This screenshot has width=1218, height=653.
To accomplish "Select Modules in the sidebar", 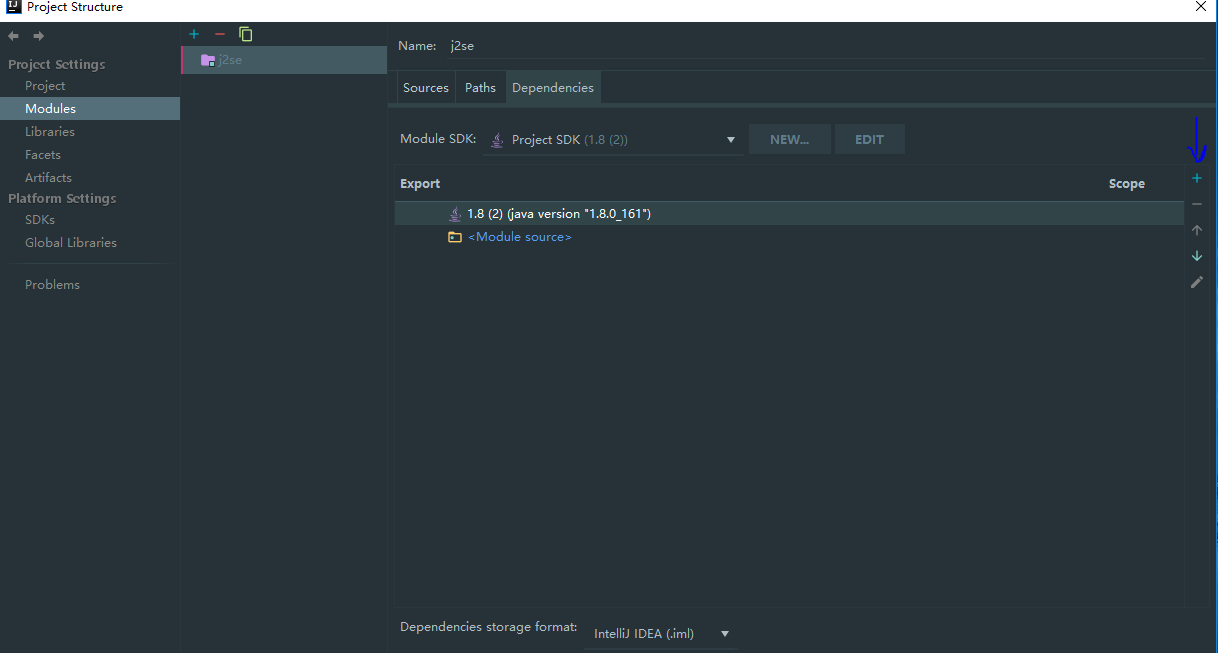I will (x=90, y=109).
